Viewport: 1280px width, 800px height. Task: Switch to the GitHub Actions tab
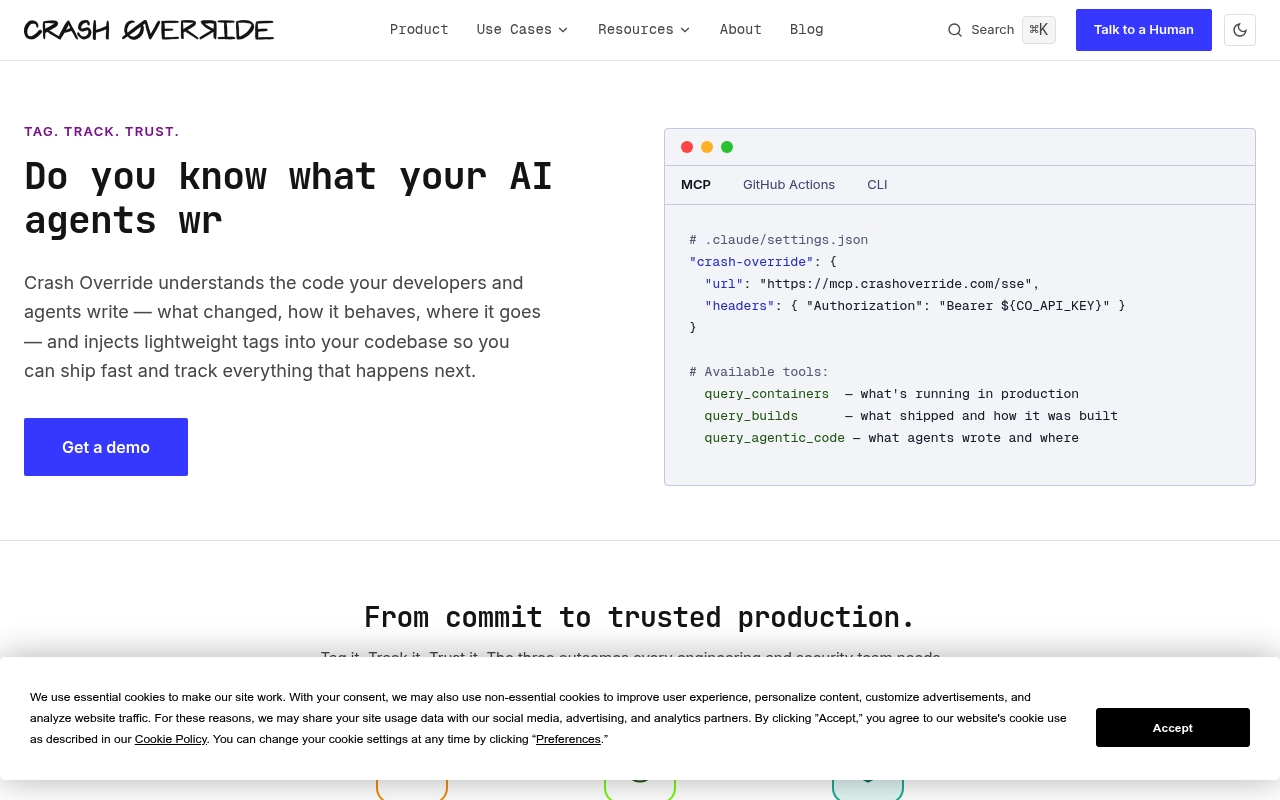point(789,185)
